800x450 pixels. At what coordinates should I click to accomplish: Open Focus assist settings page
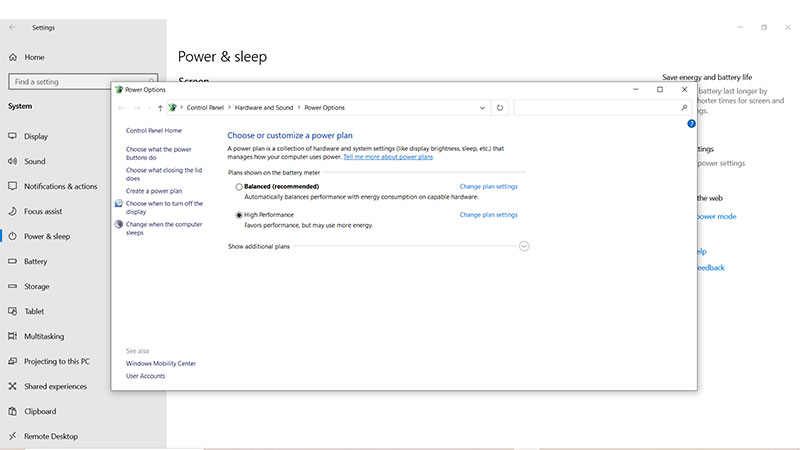pyautogui.click(x=43, y=211)
